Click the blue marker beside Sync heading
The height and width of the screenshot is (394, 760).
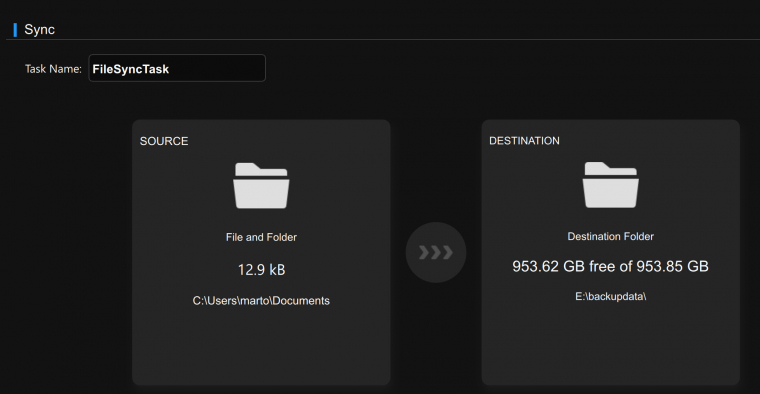click(15, 30)
